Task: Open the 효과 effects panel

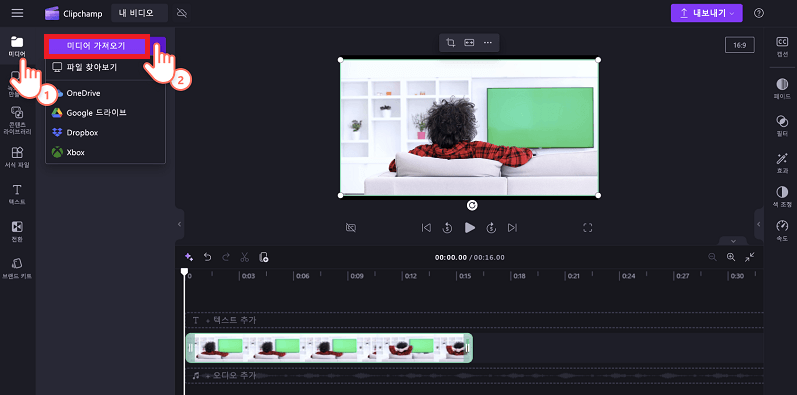Action: coord(782,163)
